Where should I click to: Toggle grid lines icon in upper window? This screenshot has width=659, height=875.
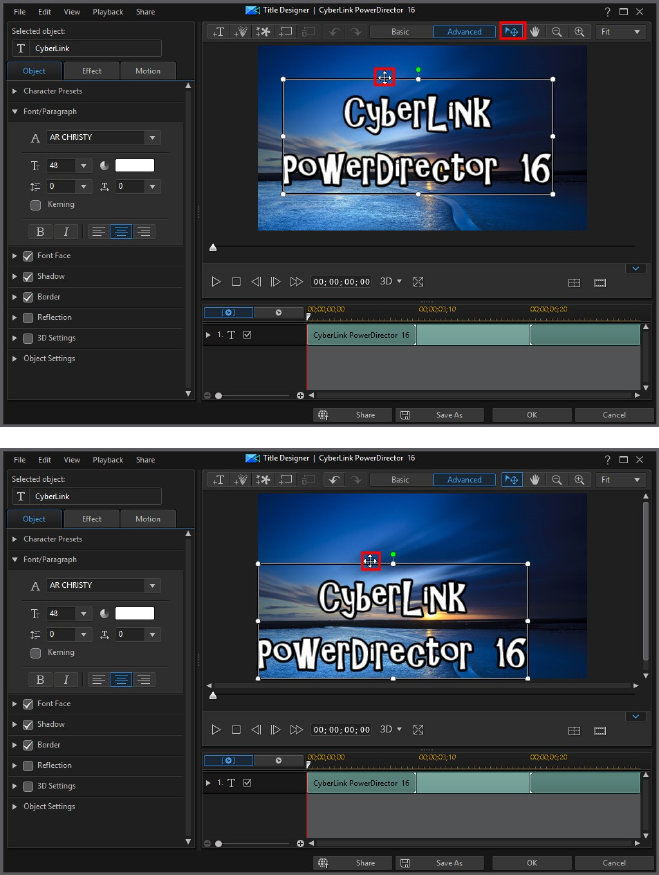pyautogui.click(x=574, y=283)
